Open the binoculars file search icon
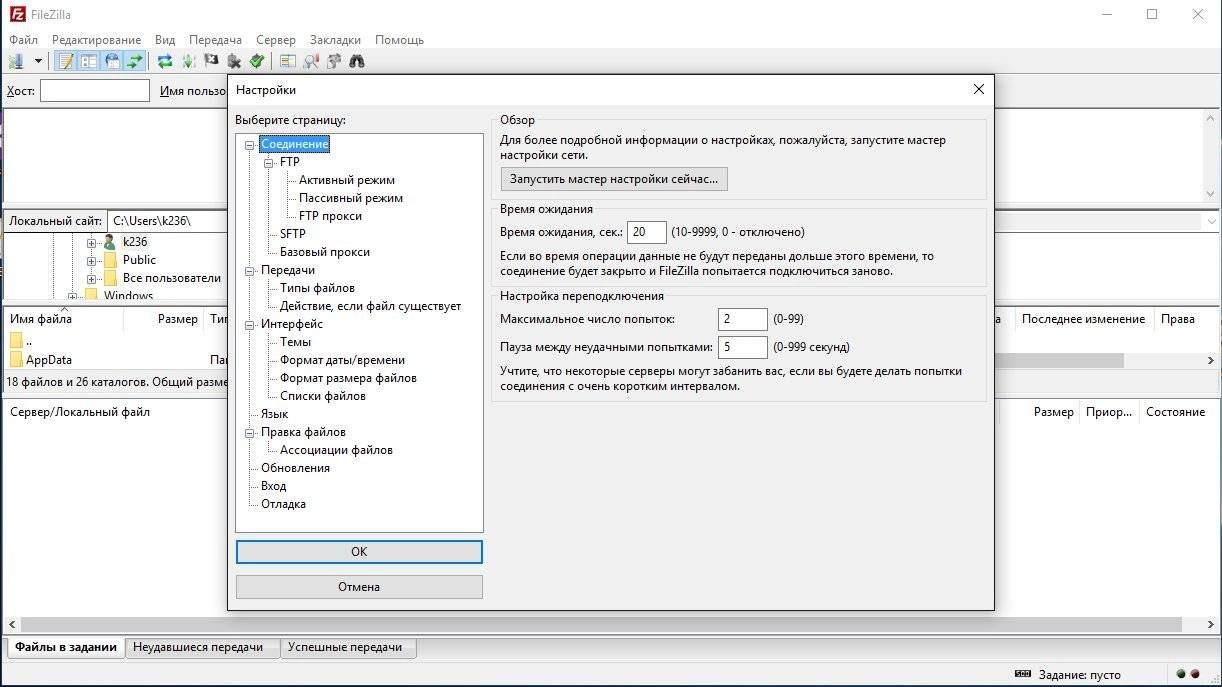This screenshot has width=1222, height=687. point(357,61)
